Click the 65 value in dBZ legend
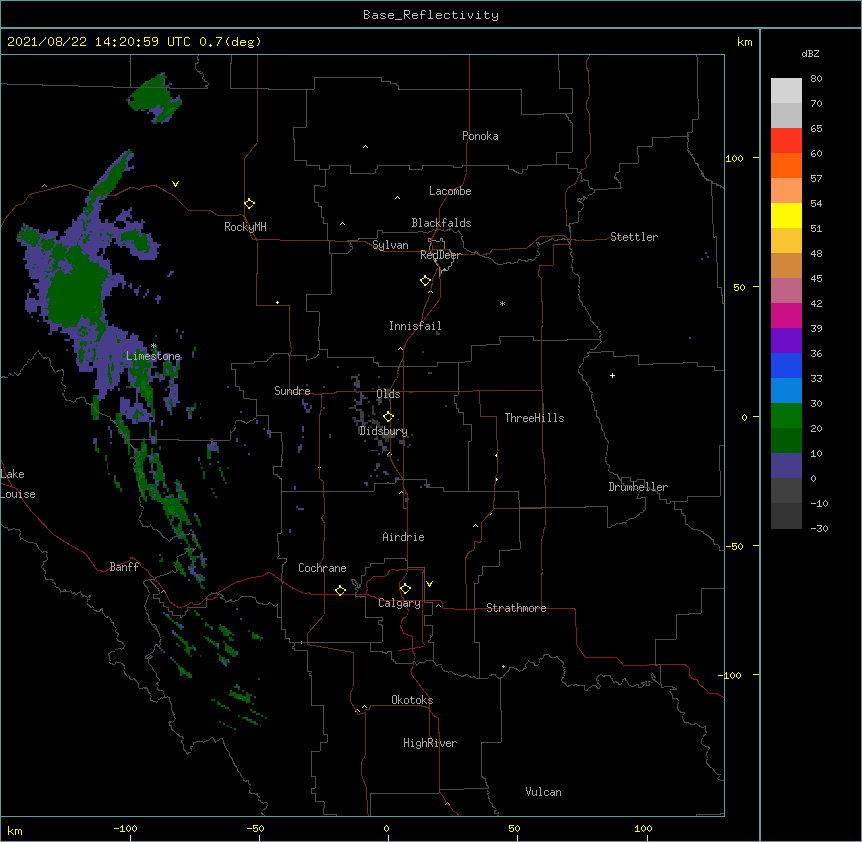This screenshot has height=842, width=862. point(816,129)
